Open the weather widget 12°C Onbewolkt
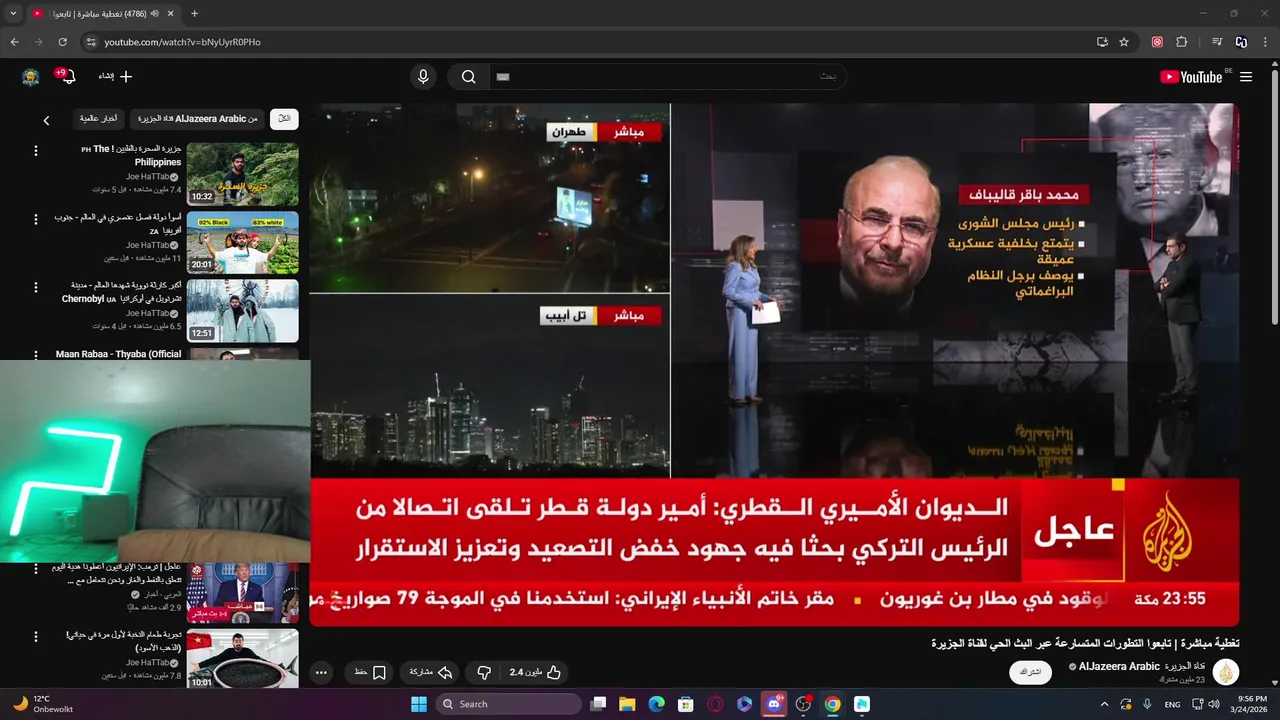This screenshot has height=720, width=1280. [41, 704]
